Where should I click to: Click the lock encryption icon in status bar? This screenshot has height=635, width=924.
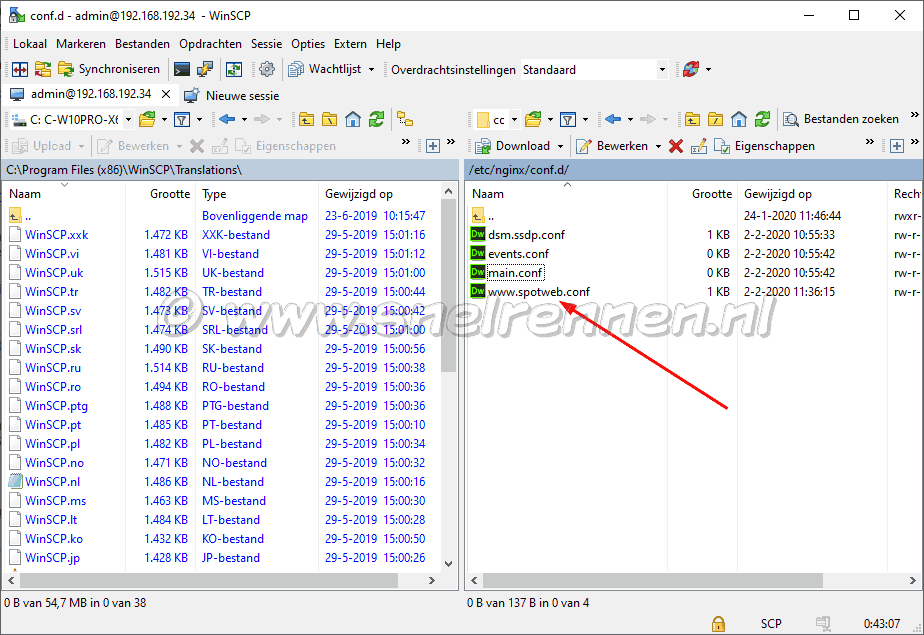pos(718,623)
